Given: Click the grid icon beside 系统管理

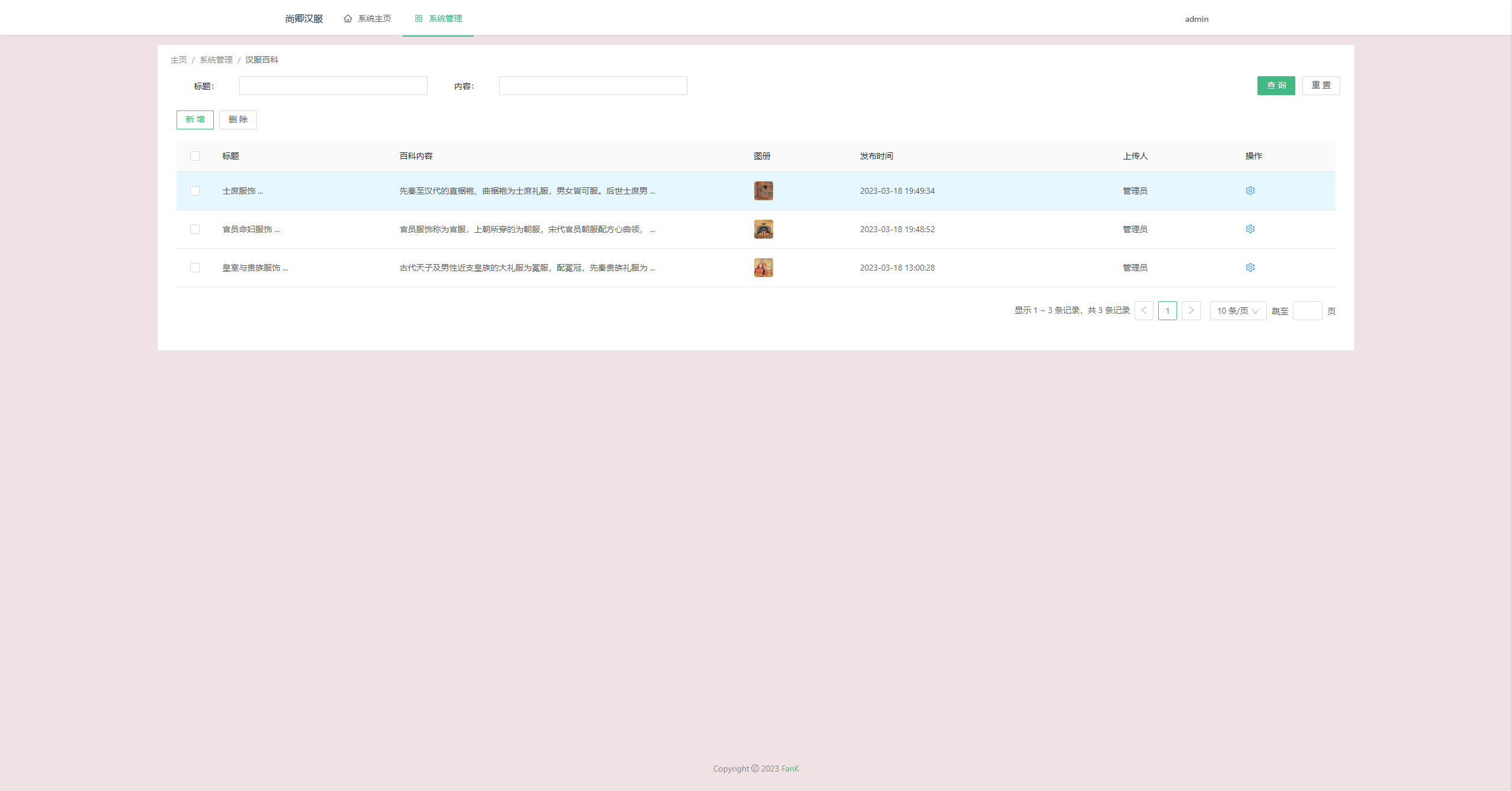Looking at the screenshot, I should pos(418,18).
